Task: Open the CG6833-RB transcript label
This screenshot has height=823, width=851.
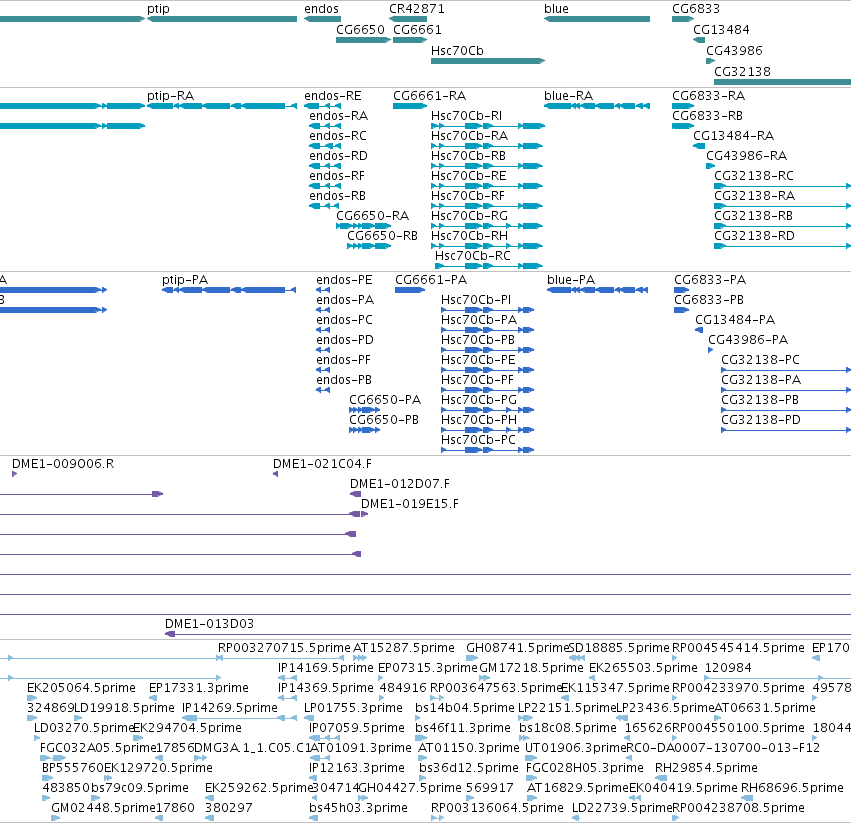Action: 707,116
